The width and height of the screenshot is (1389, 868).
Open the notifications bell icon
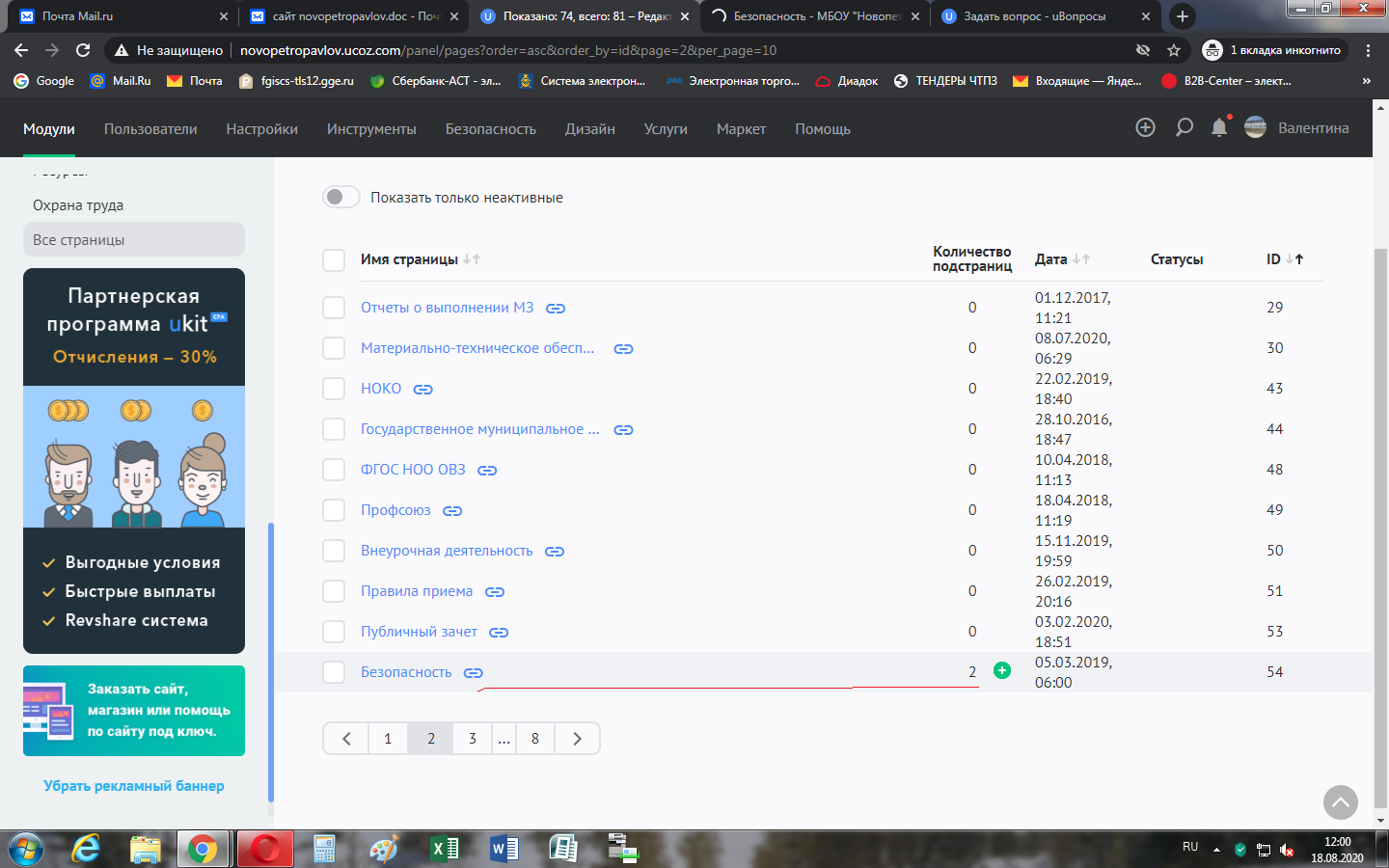[x=1219, y=128]
